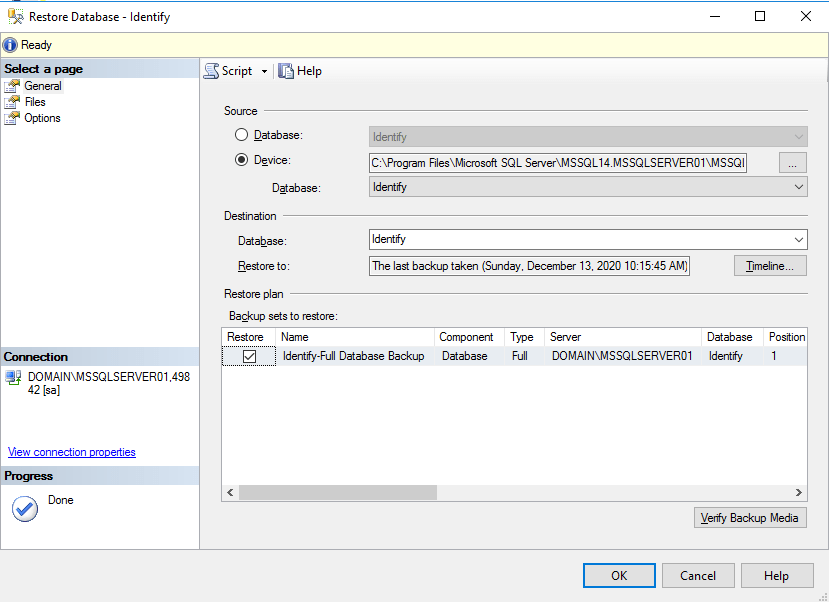Click the Ready status info icon
Screen dimensions: 829x602
click(x=9, y=44)
